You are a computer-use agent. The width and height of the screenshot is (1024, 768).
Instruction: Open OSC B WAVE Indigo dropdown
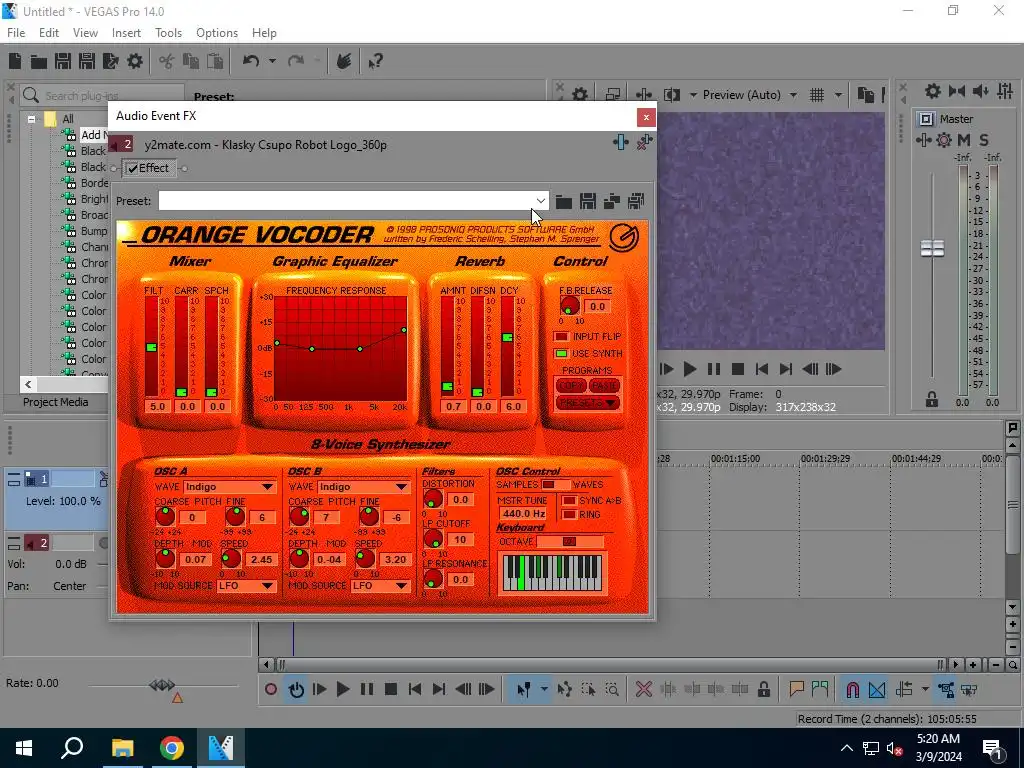pos(364,487)
